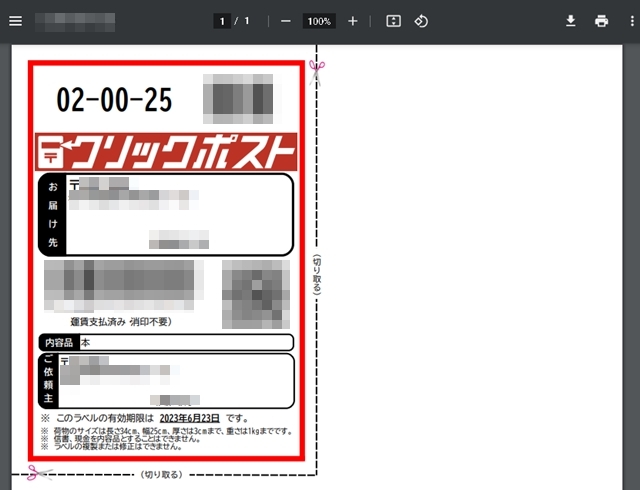The height and width of the screenshot is (490, 640).
Task: Click the 内容品 label
Action: pos(59,343)
